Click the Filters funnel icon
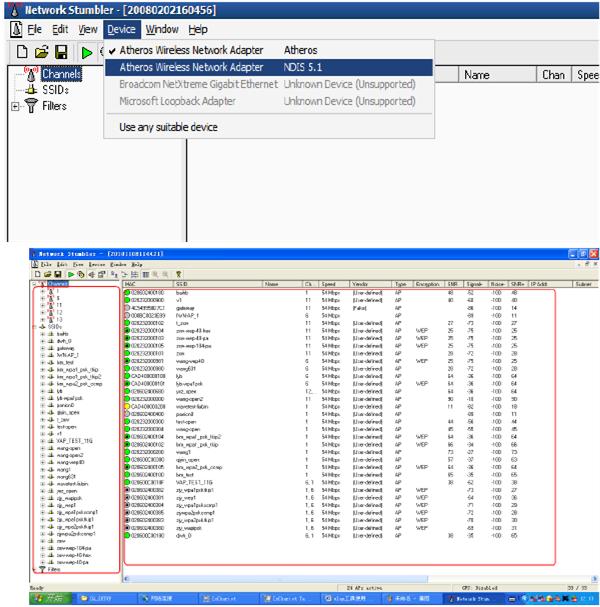The height and width of the screenshot is (607, 600). click(31, 106)
